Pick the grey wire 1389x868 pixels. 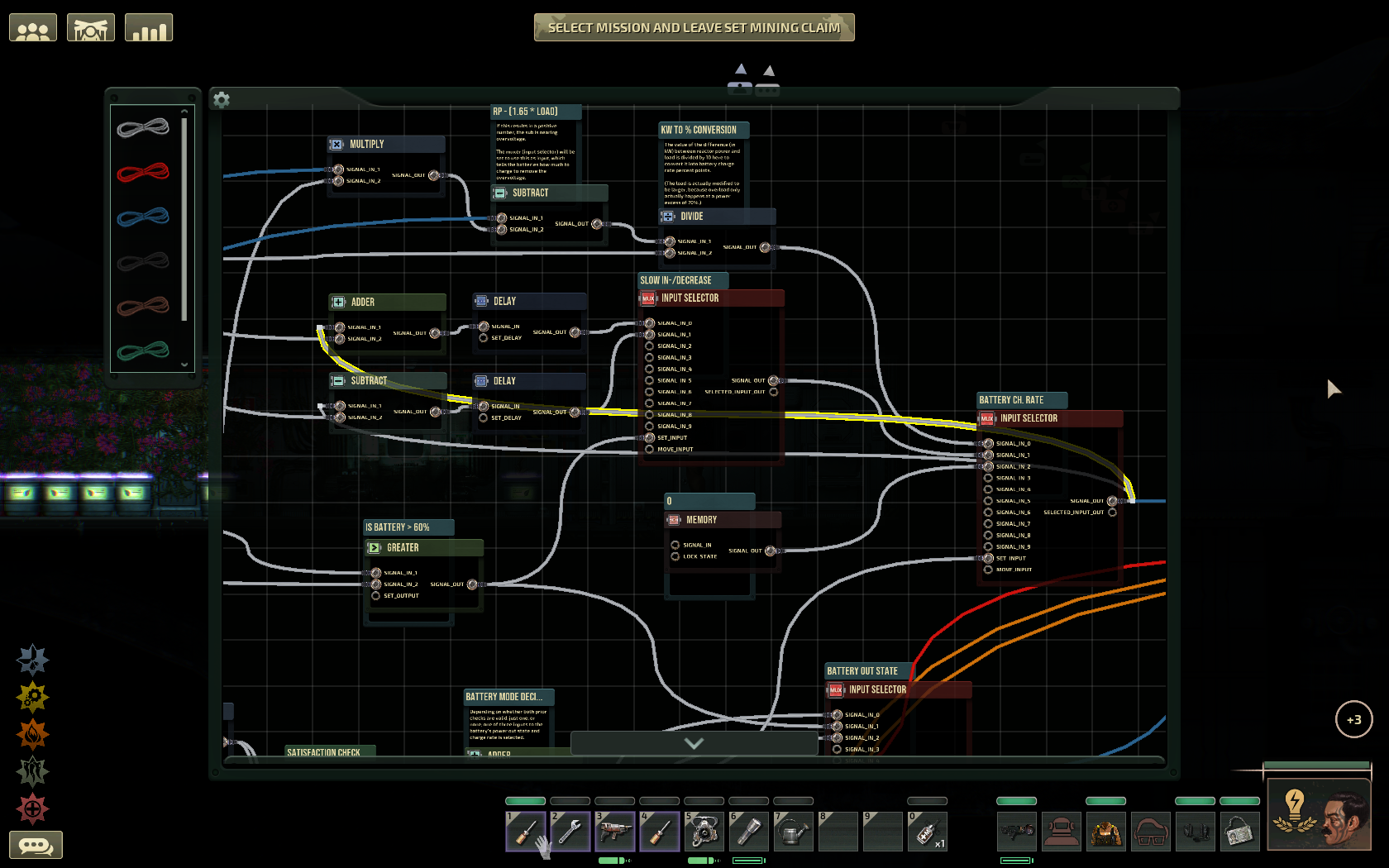(143, 127)
